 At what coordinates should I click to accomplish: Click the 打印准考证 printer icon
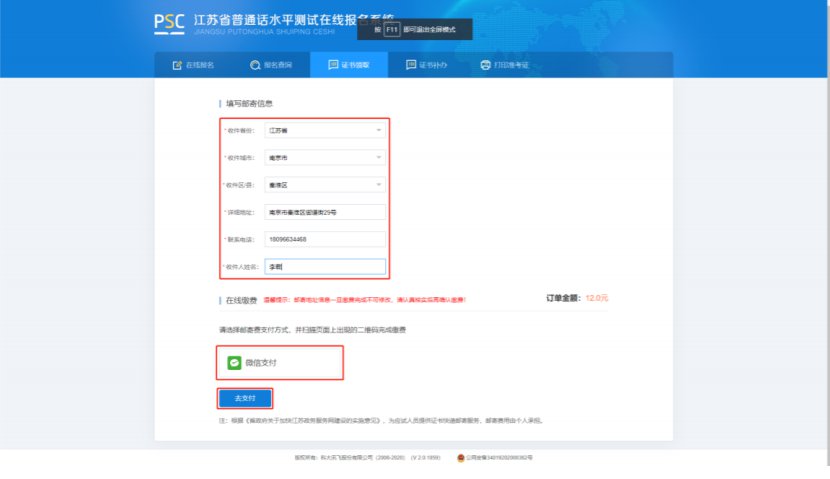tap(486, 65)
